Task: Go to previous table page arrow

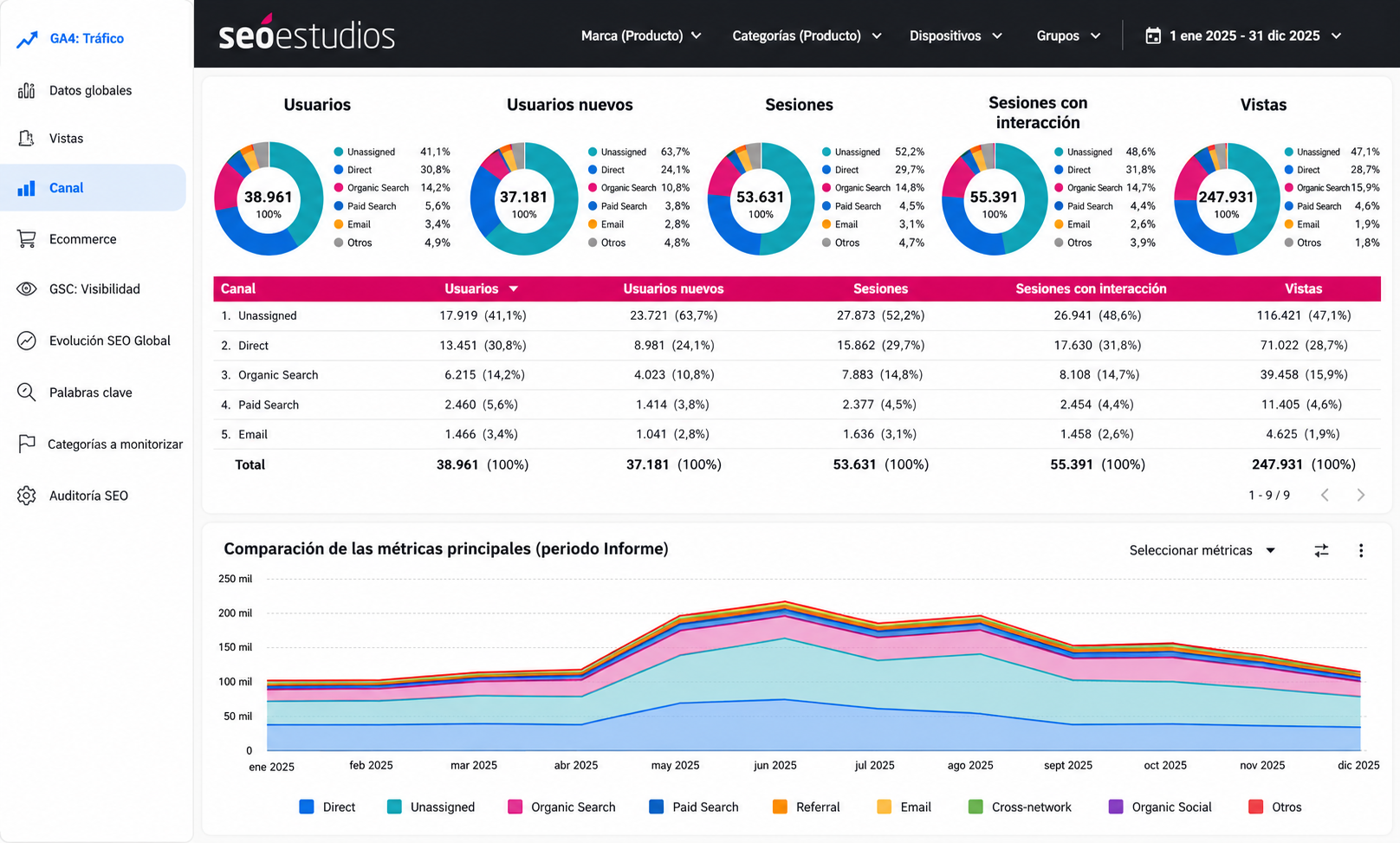Action: 1325,495
